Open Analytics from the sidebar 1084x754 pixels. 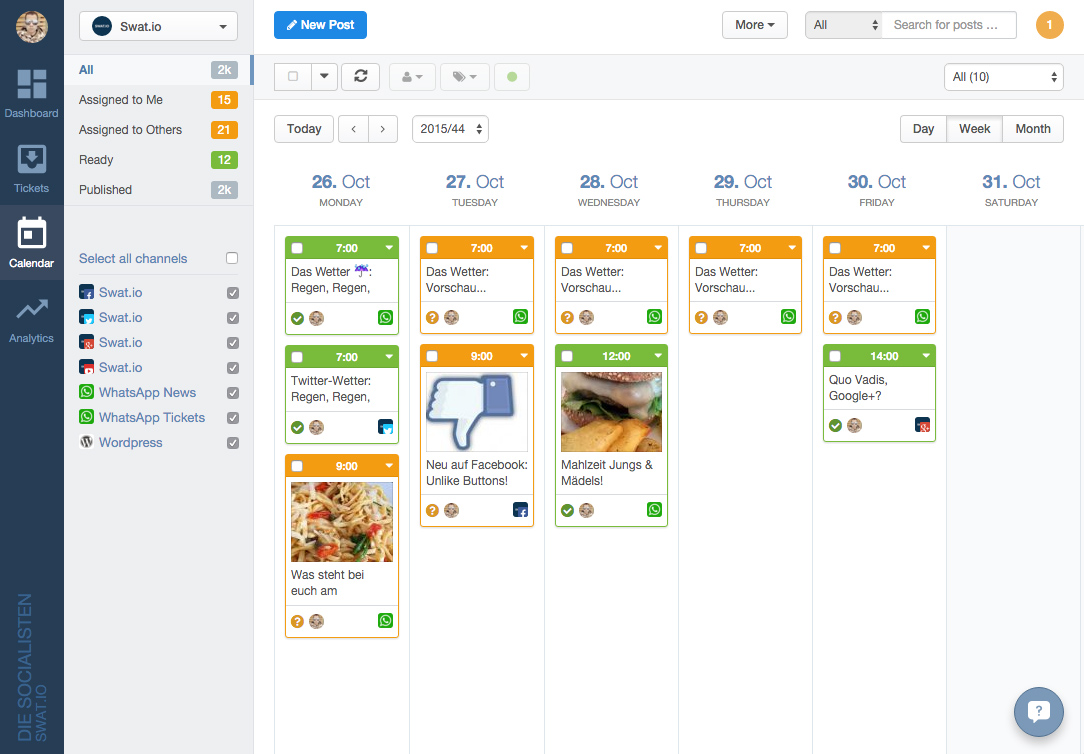pyautogui.click(x=32, y=312)
